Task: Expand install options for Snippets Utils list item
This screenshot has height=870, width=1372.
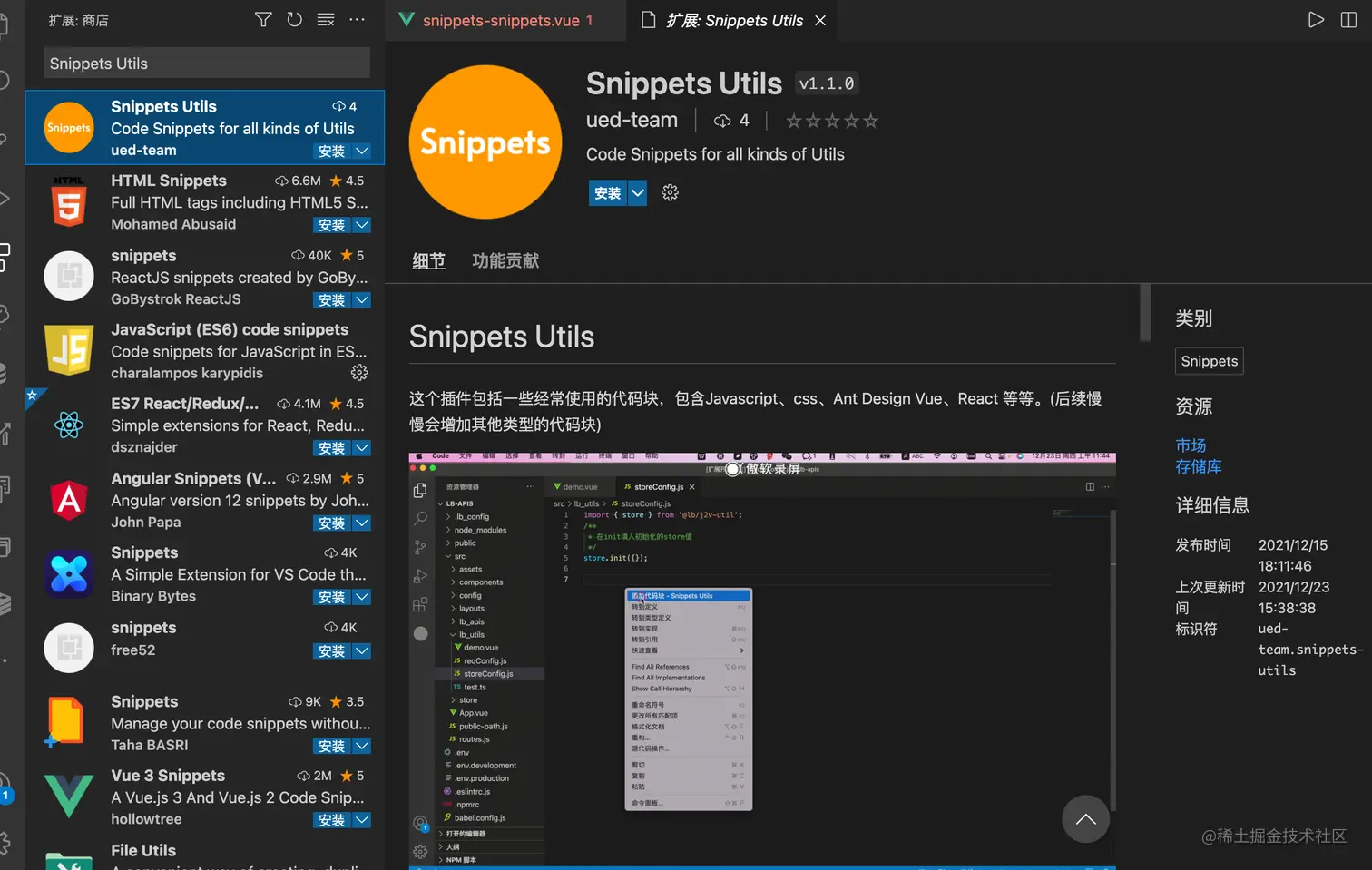Action: coord(362,151)
